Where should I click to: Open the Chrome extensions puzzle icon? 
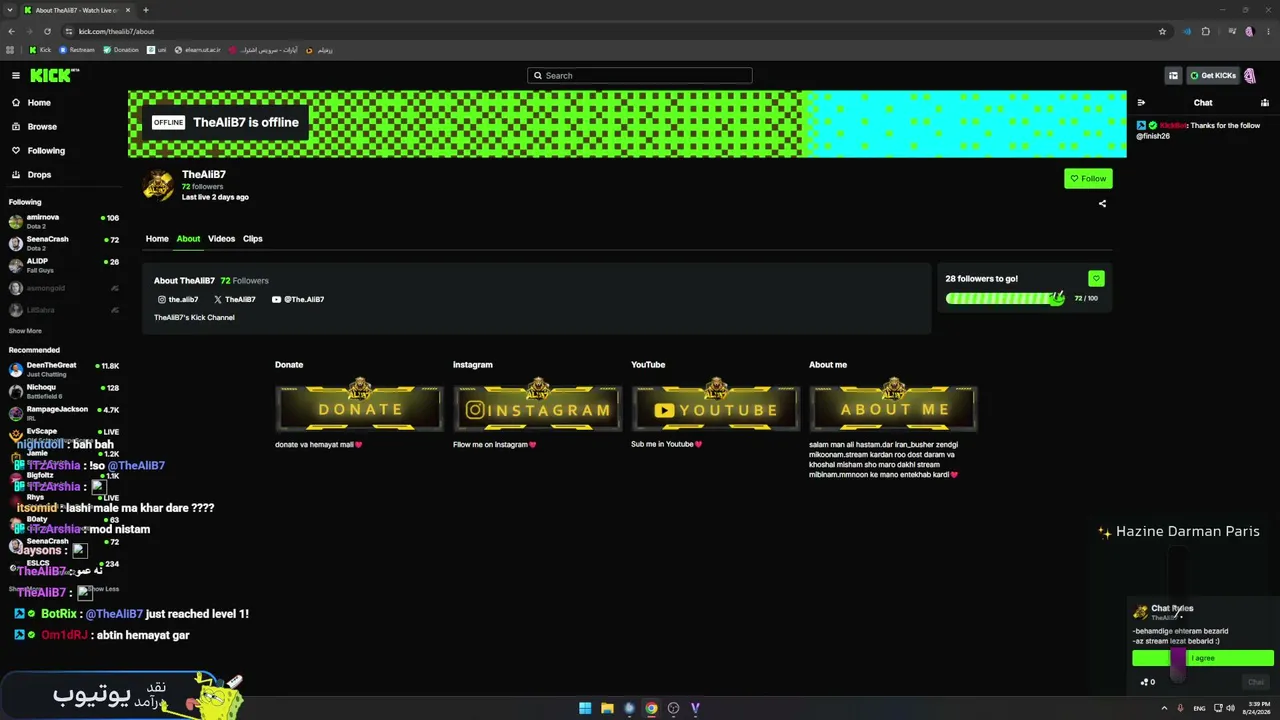[x=1205, y=31]
